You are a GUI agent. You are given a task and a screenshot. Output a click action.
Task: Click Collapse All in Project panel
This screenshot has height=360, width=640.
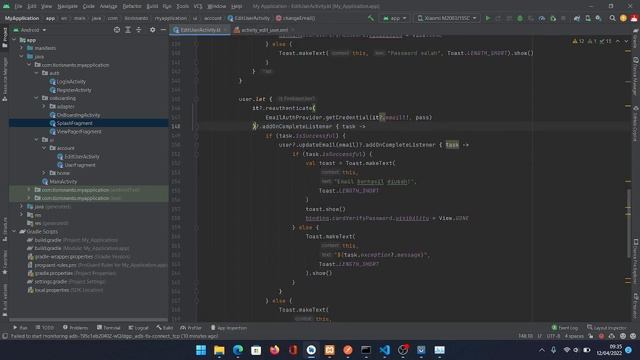tap(139, 30)
